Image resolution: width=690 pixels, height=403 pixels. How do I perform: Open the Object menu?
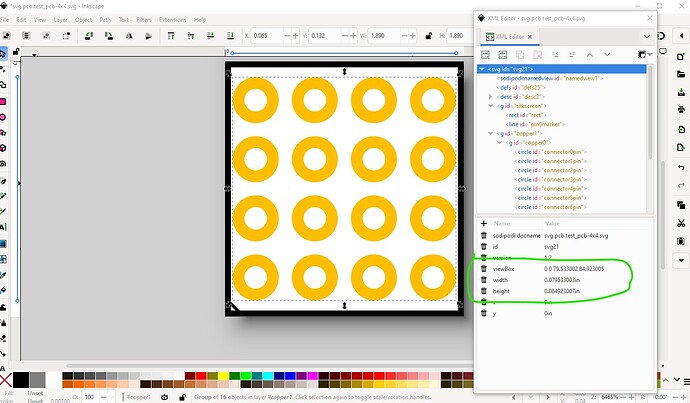tap(83, 20)
